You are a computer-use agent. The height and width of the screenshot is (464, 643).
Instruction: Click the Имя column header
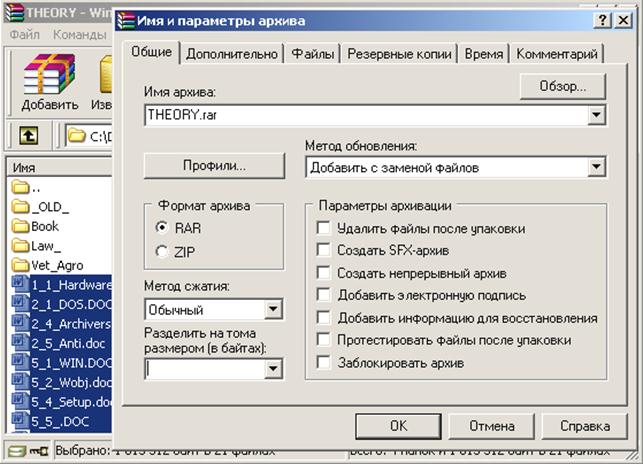pyautogui.click(x=59, y=167)
